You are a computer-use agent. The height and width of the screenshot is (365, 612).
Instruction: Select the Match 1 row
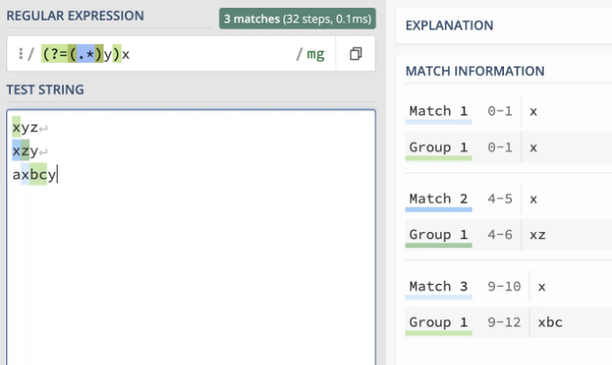click(x=508, y=111)
